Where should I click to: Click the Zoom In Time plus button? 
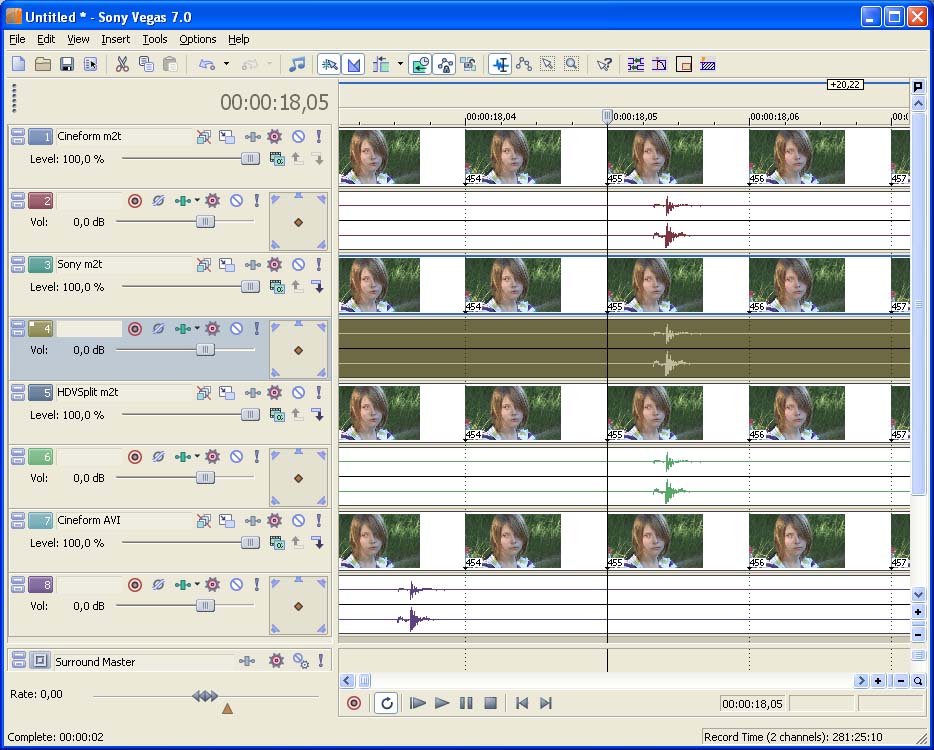(x=878, y=680)
